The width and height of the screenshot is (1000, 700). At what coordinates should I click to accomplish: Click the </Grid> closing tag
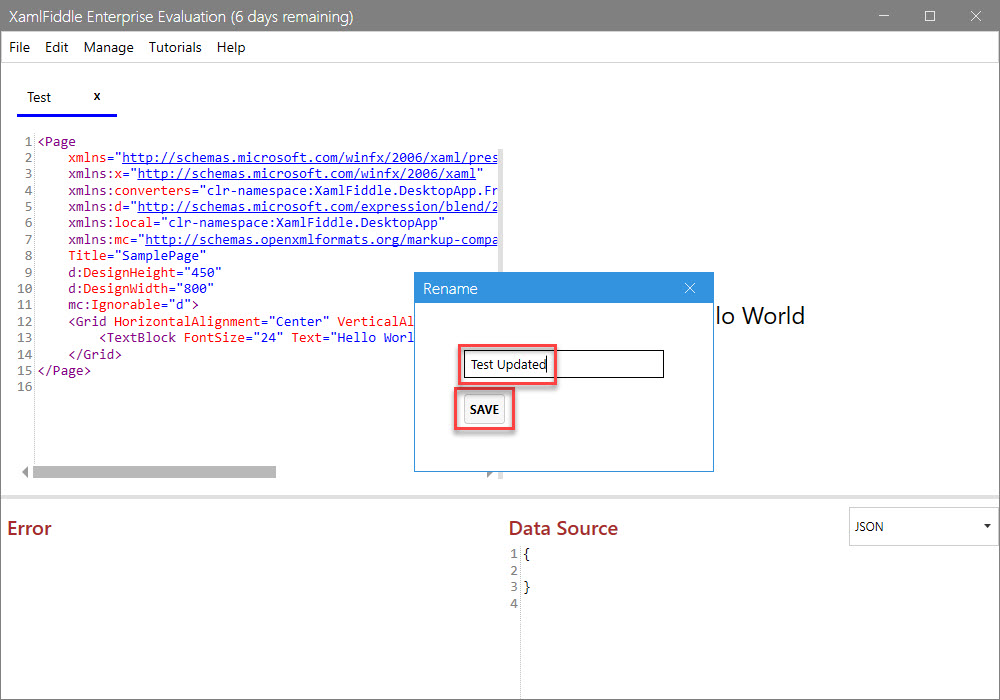[x=94, y=354]
